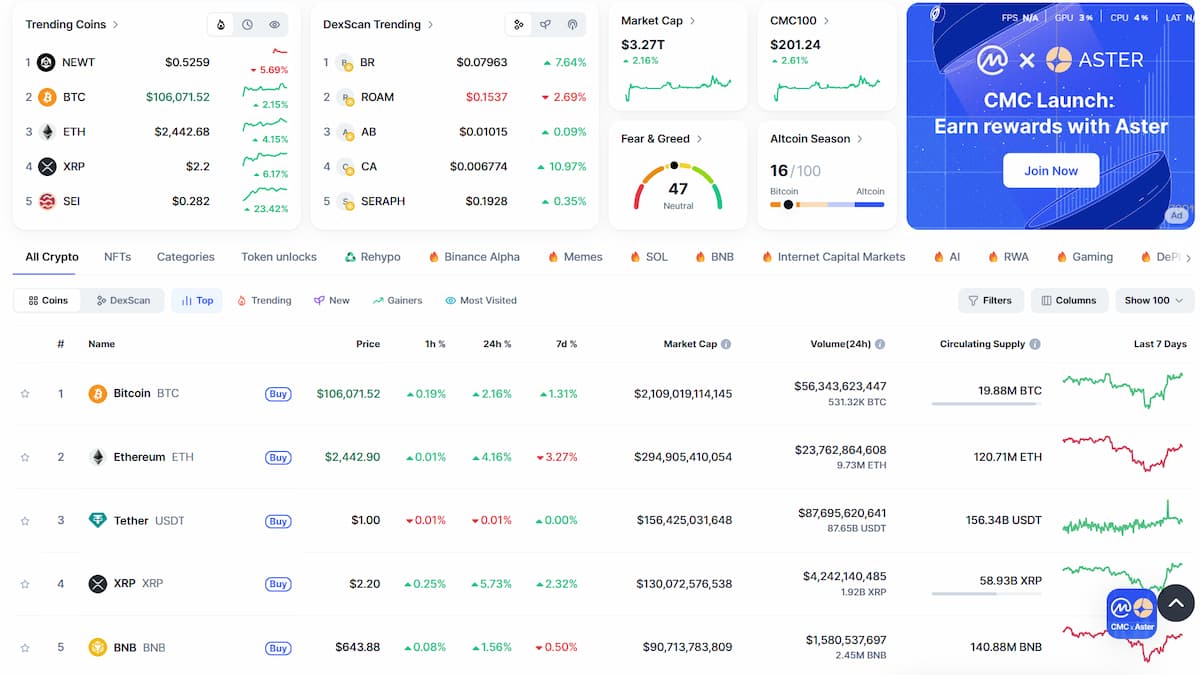
Task: Click the NEWT coin icon in Trending Coins
Action: (47, 62)
